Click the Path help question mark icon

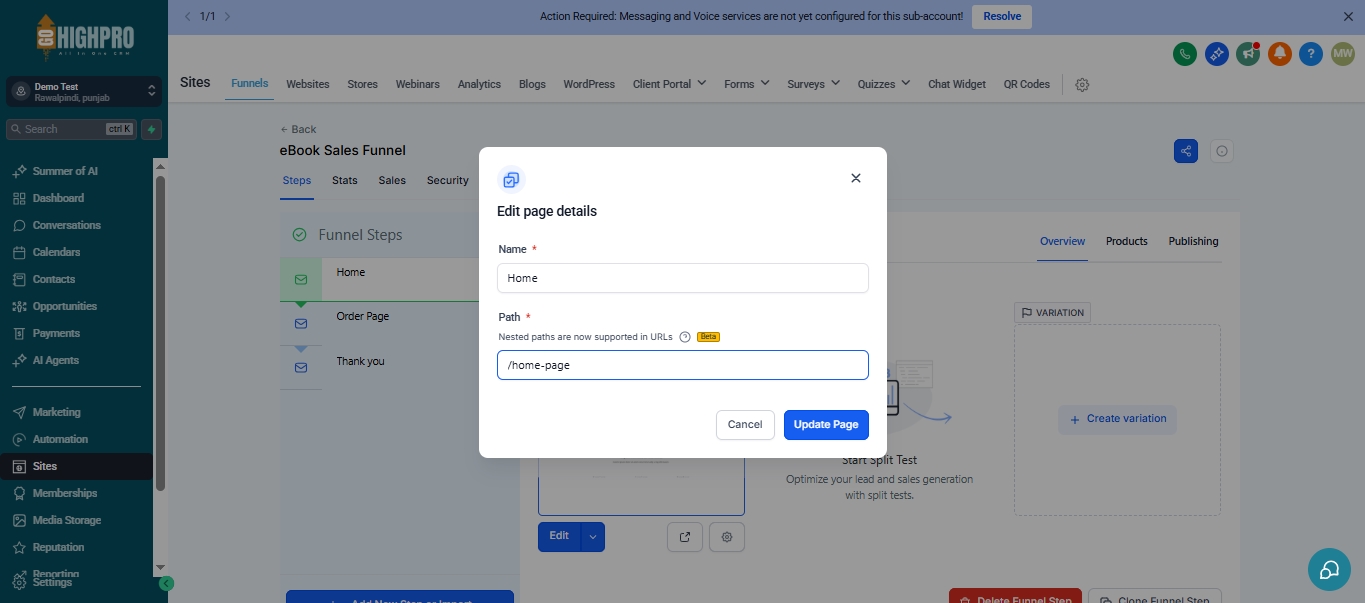[685, 337]
